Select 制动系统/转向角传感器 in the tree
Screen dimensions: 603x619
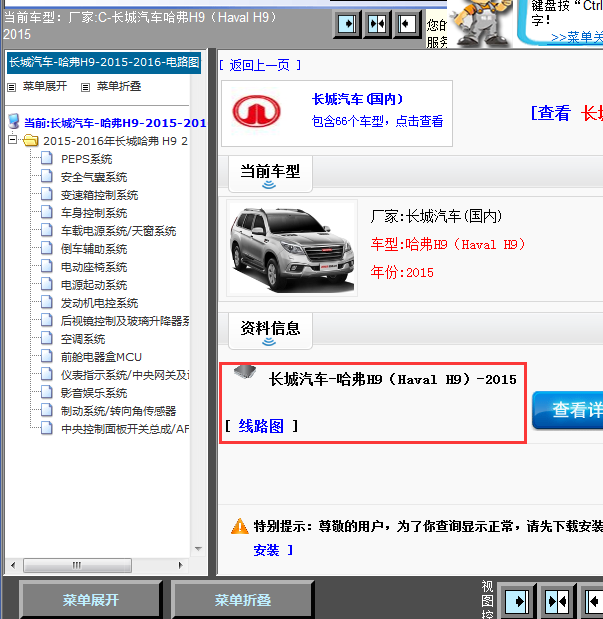coord(118,411)
